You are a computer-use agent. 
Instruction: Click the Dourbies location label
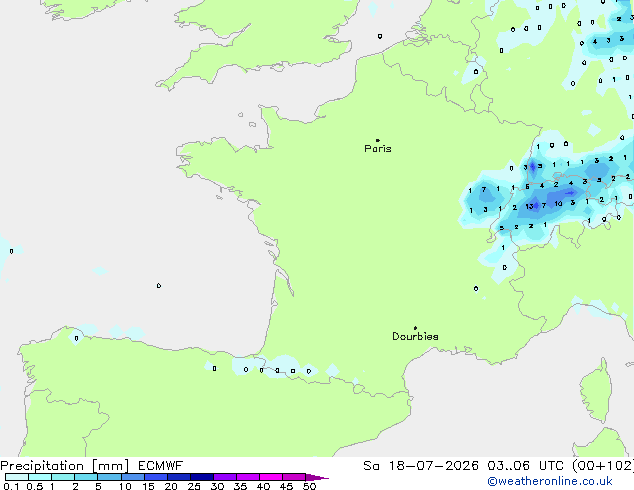click(x=415, y=336)
